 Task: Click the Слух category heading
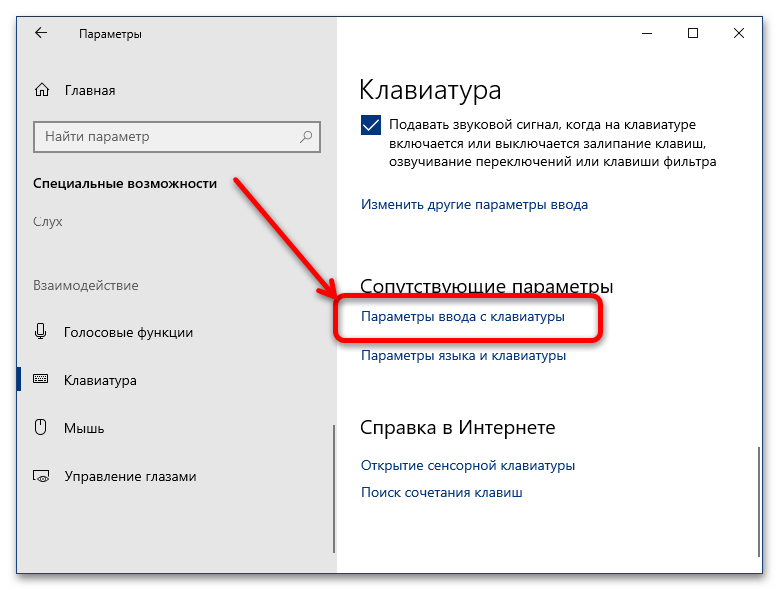pyautogui.click(x=48, y=221)
